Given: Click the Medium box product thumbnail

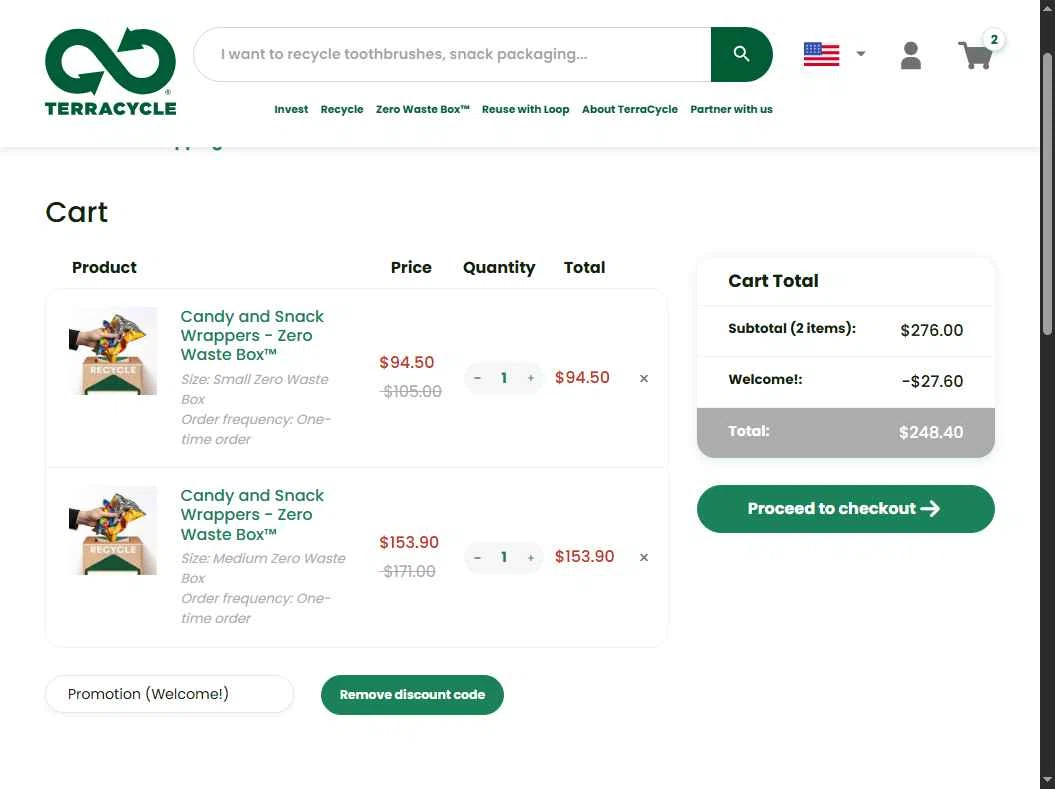Looking at the screenshot, I should [x=113, y=531].
